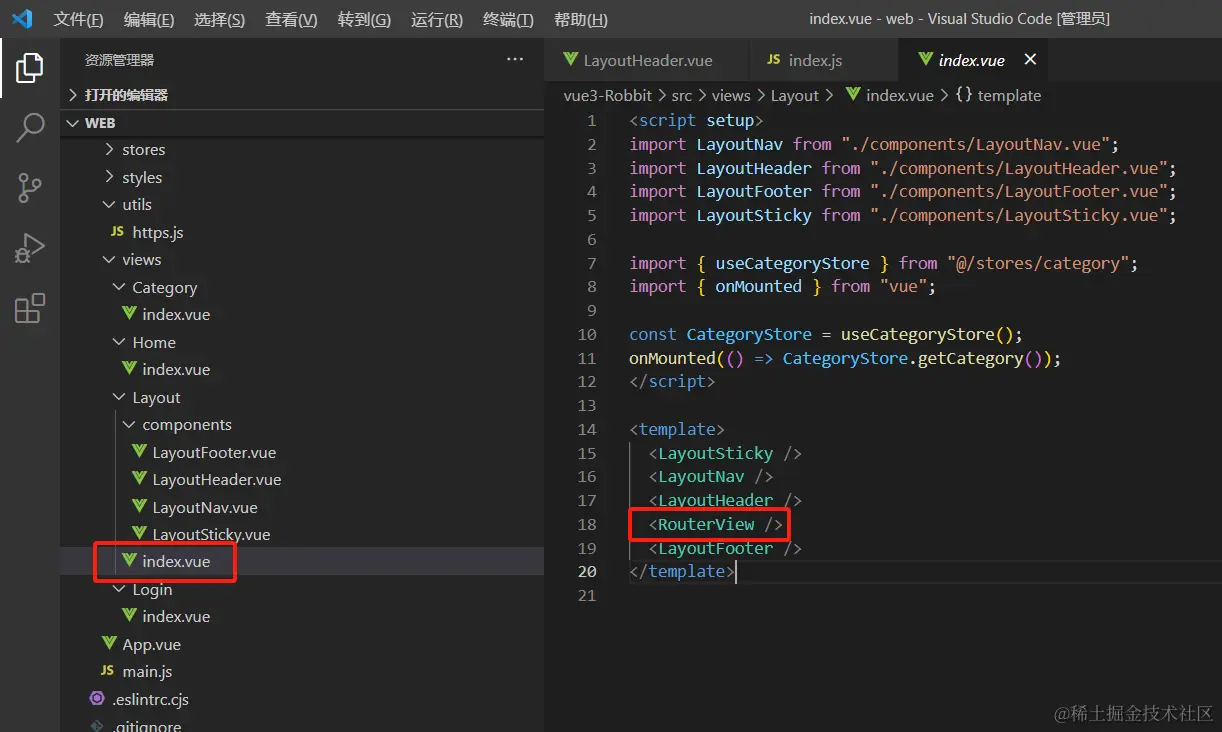Expand the 打开的编辑器 section
Screen dimensions: 1222x732
pos(126,95)
